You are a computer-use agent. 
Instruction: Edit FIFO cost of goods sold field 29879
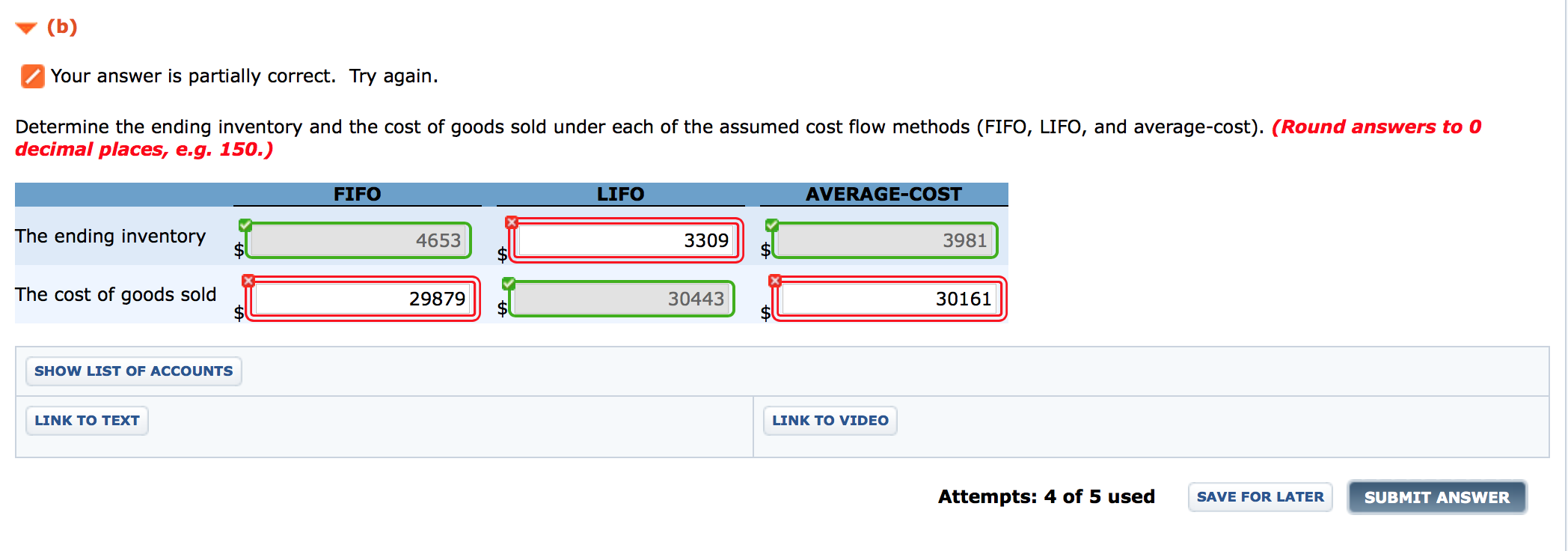point(362,299)
